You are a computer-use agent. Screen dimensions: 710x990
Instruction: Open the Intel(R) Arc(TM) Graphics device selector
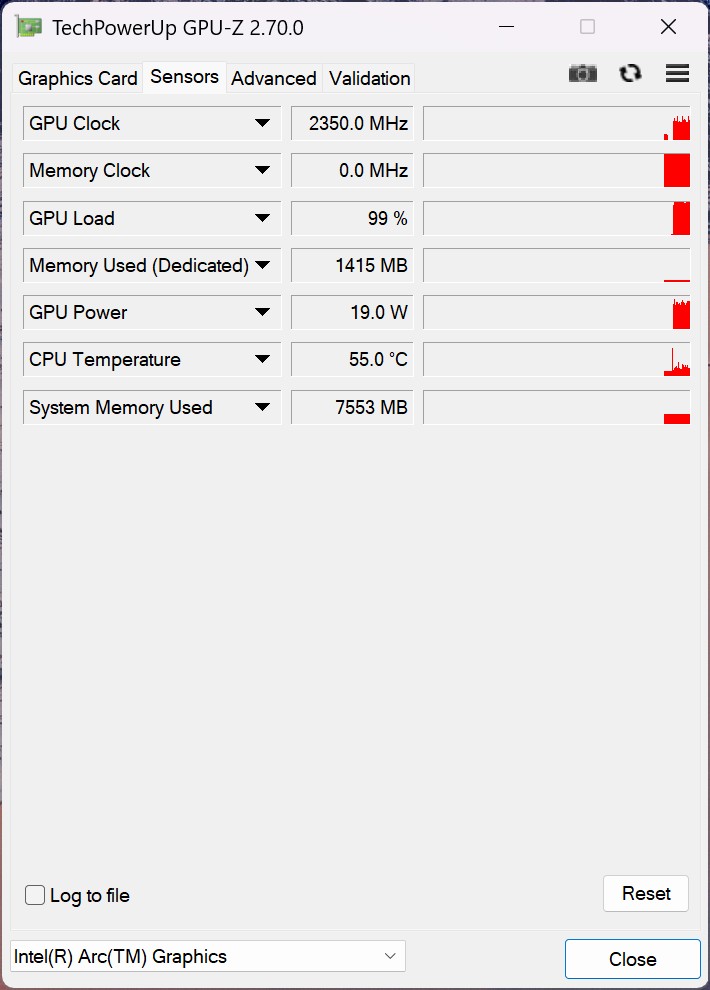tap(208, 956)
